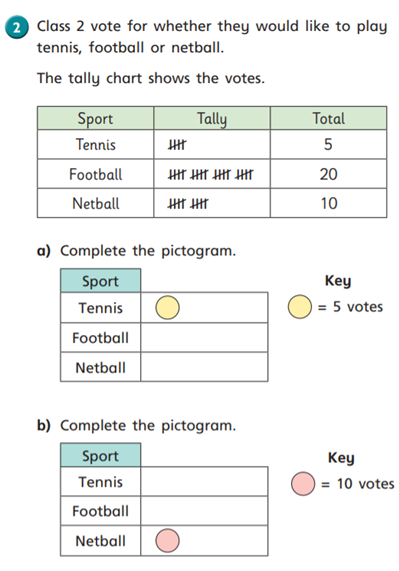Viewport: 399px width, 571px height.
Task: Click the Tennis tally marks
Action: [177, 145]
